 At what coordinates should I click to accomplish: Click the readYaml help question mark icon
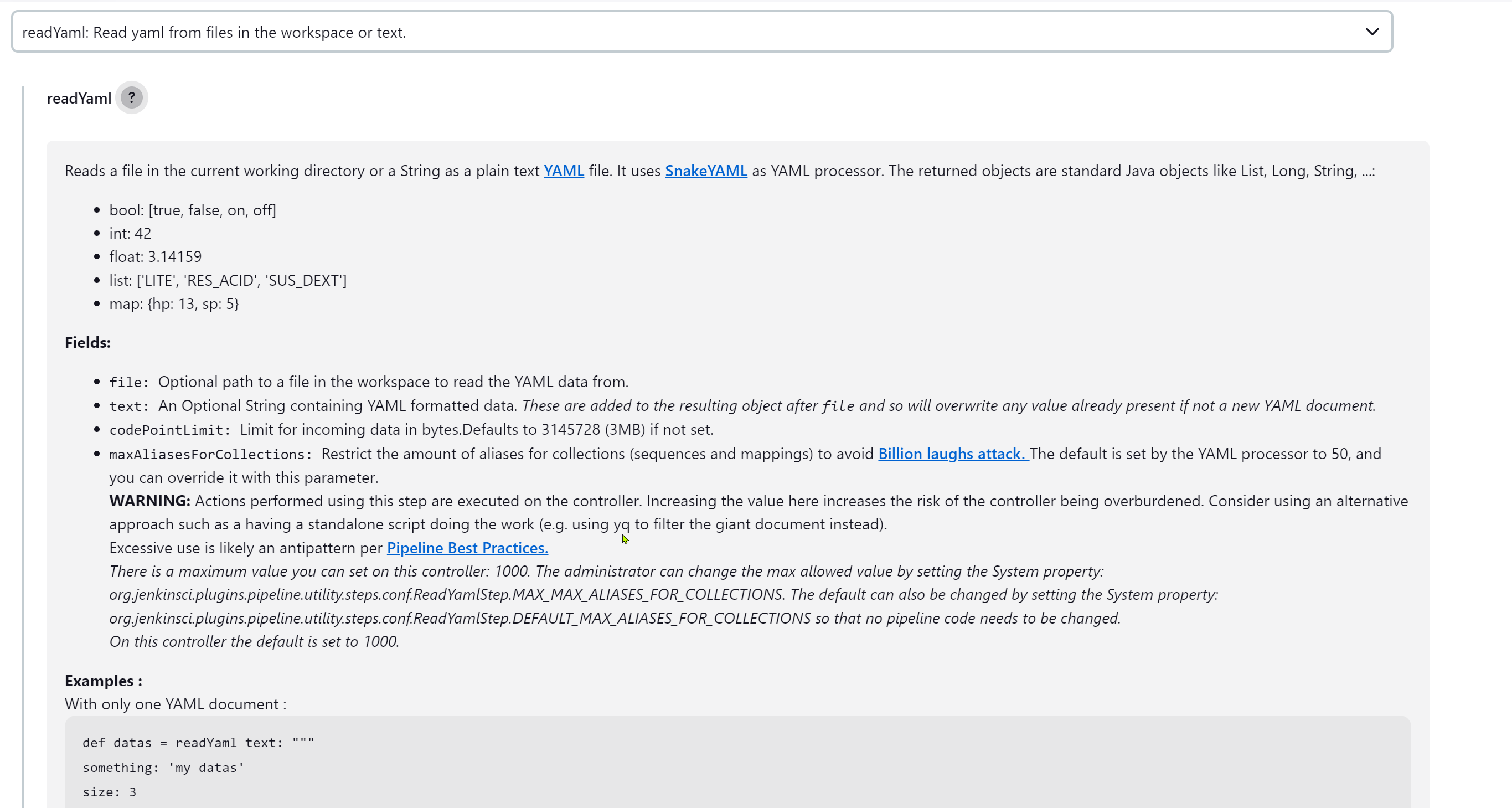coord(131,97)
